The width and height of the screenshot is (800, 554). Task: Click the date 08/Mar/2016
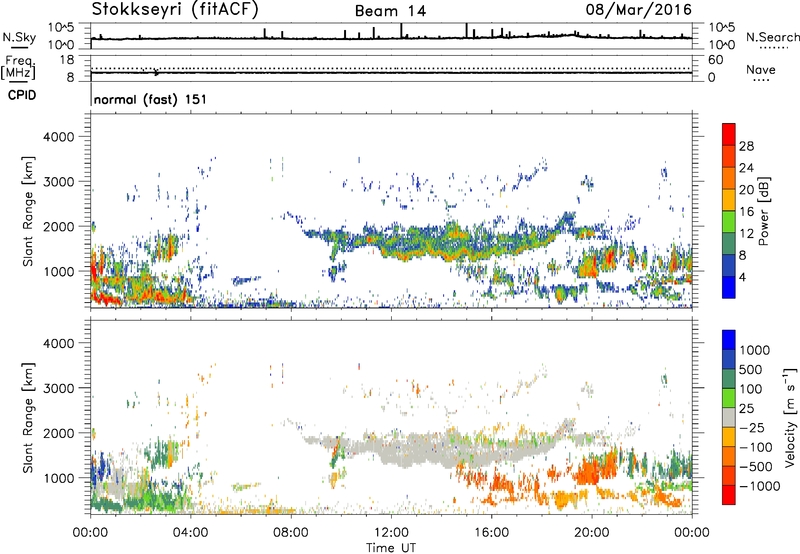[x=638, y=9]
